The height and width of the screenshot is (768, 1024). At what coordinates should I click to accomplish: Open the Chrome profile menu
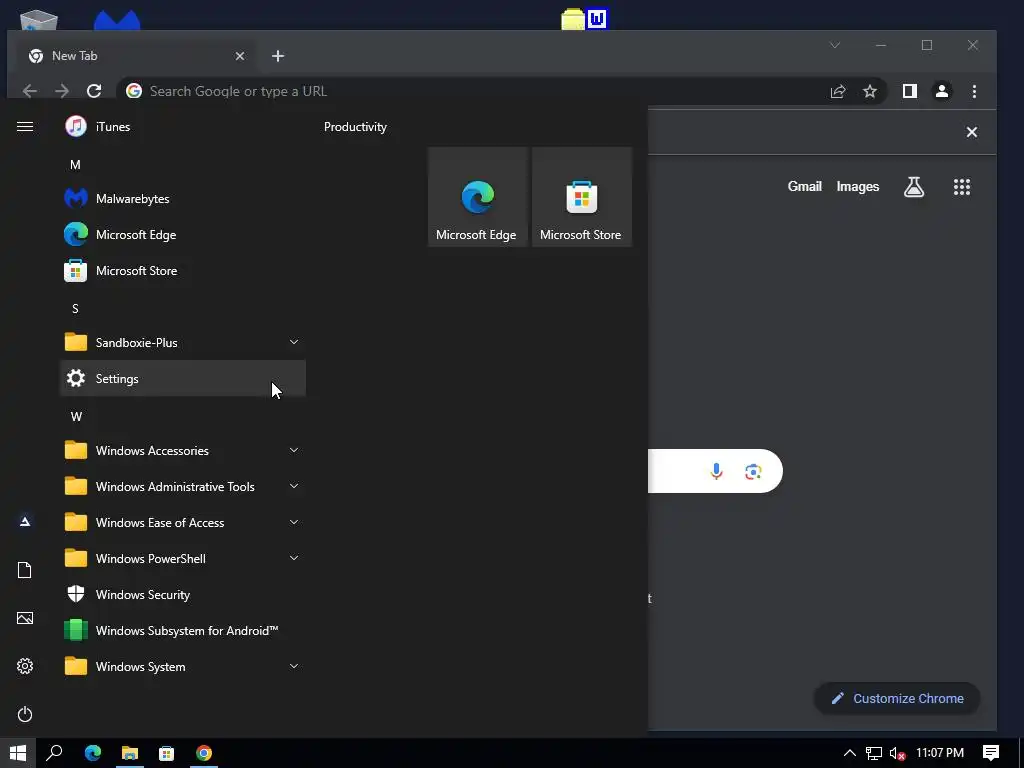coord(942,91)
